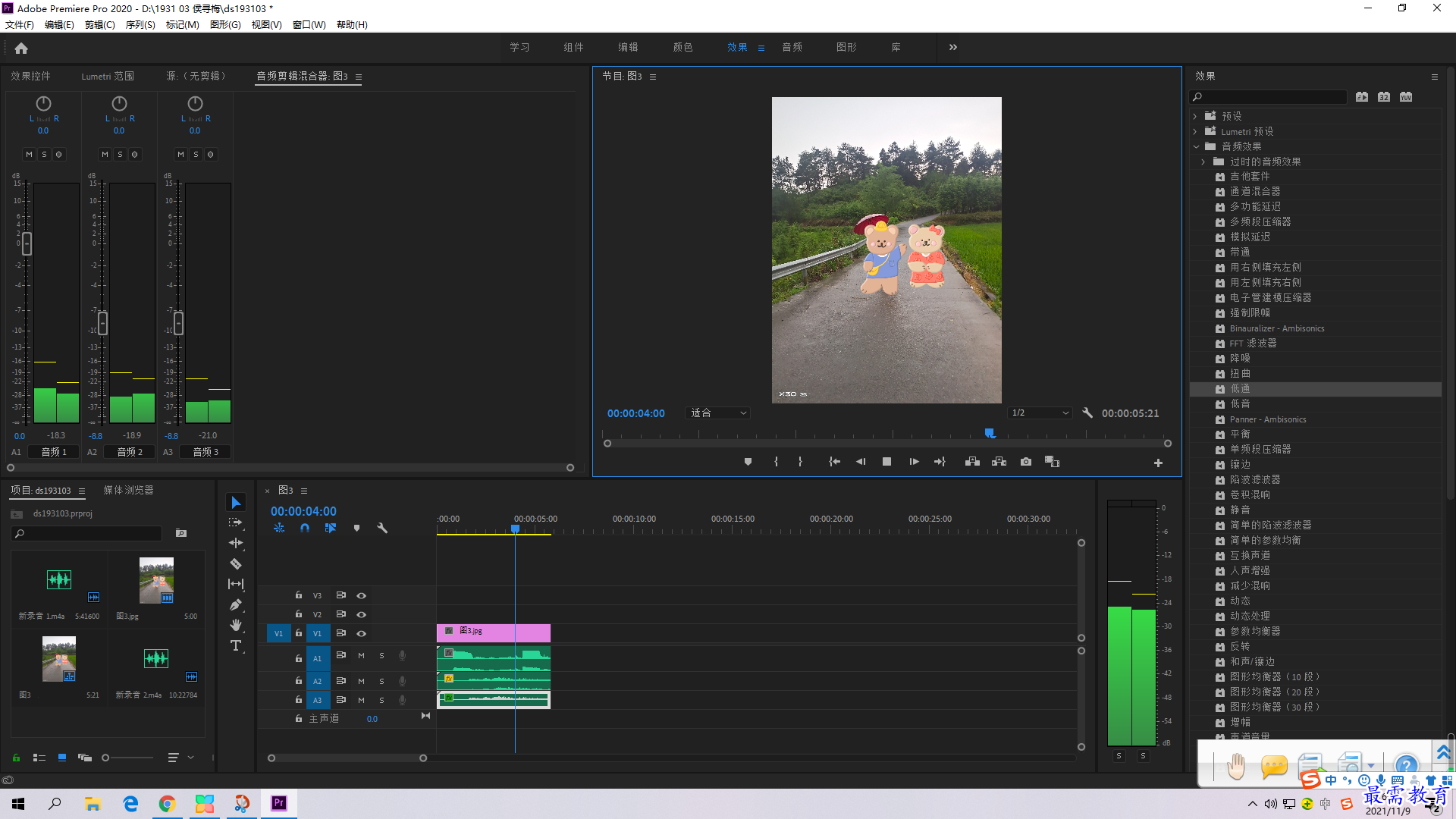Screen dimensions: 1456x819
Task: Select the Selection tool arrow in toolbar
Action: point(236,503)
